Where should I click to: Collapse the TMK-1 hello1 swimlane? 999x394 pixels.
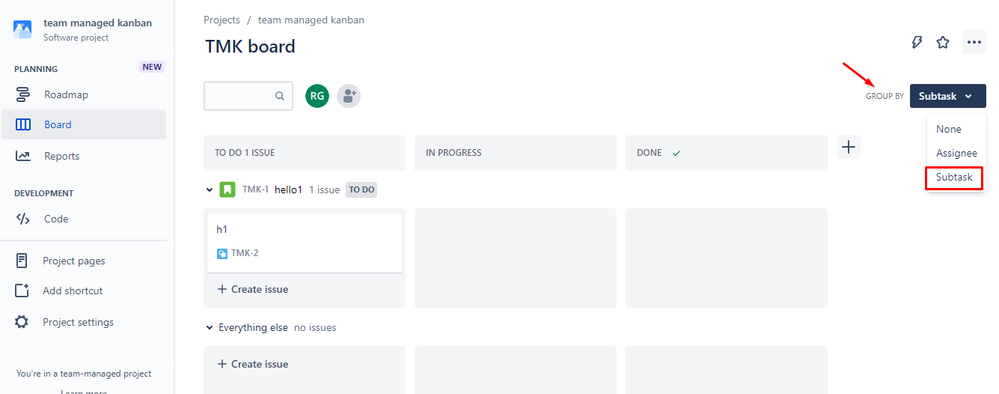click(x=210, y=189)
